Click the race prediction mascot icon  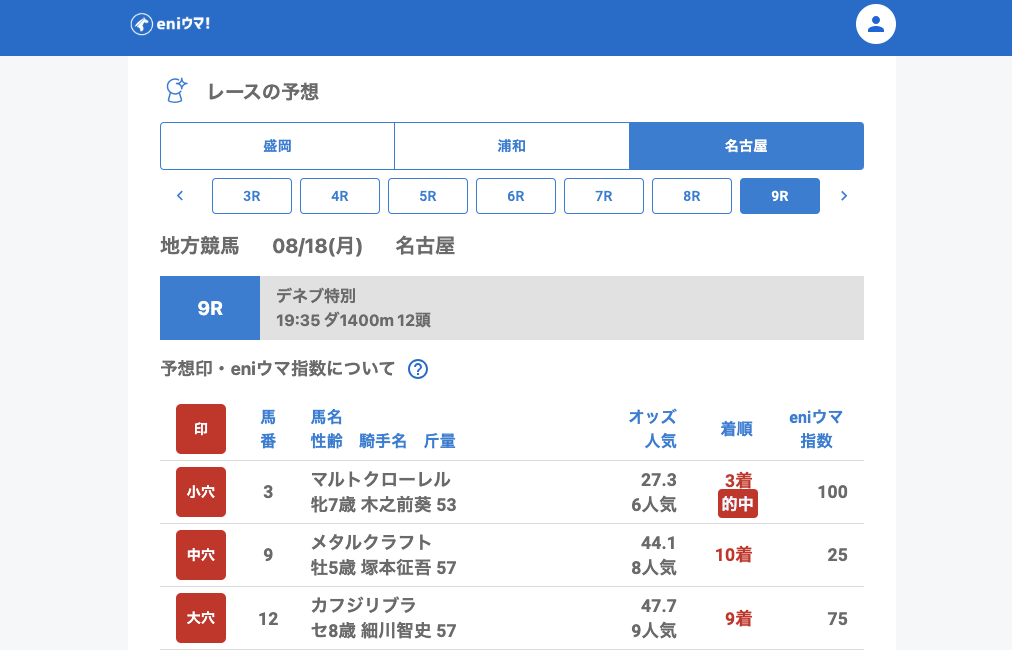(176, 91)
